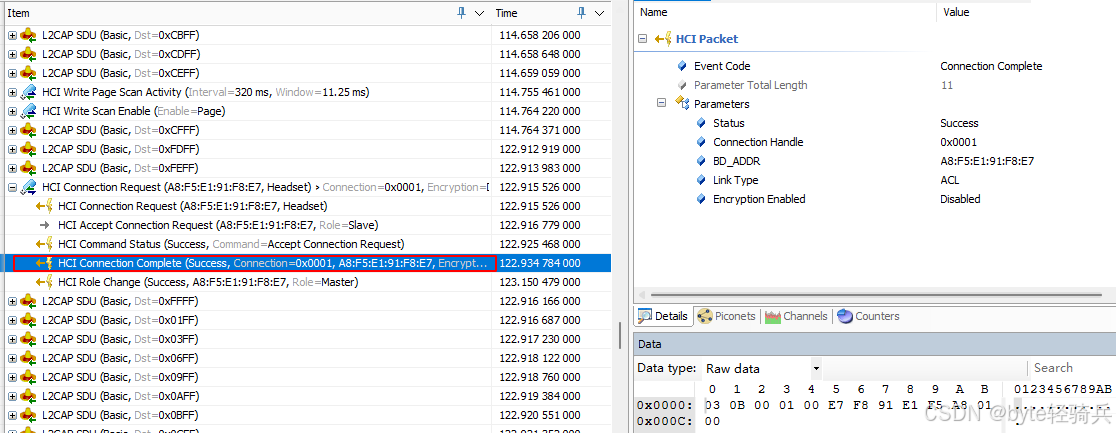Click the HCI Write Page Scan Activity icon

coord(28,93)
